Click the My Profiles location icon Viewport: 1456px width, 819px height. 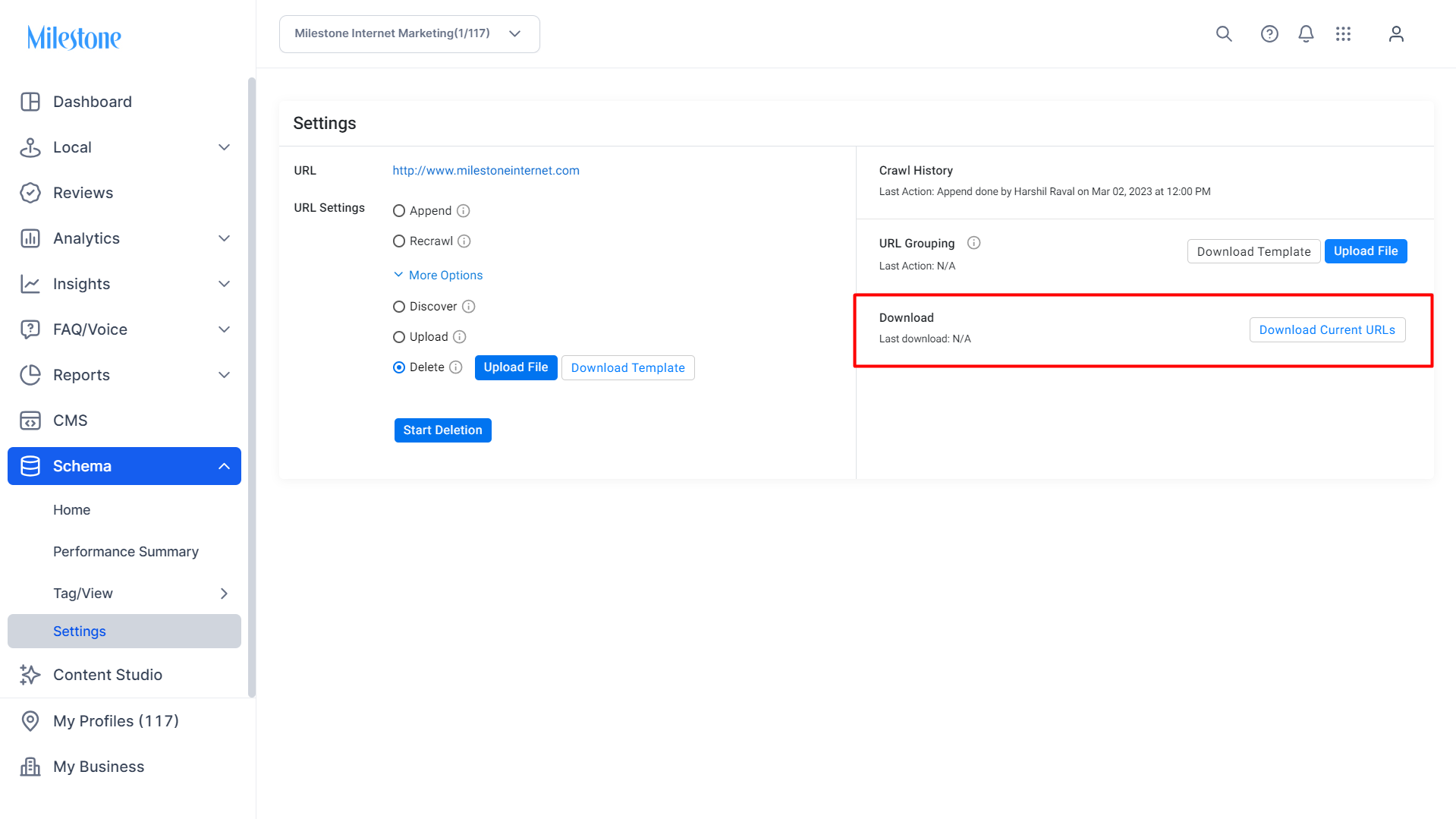(x=30, y=721)
